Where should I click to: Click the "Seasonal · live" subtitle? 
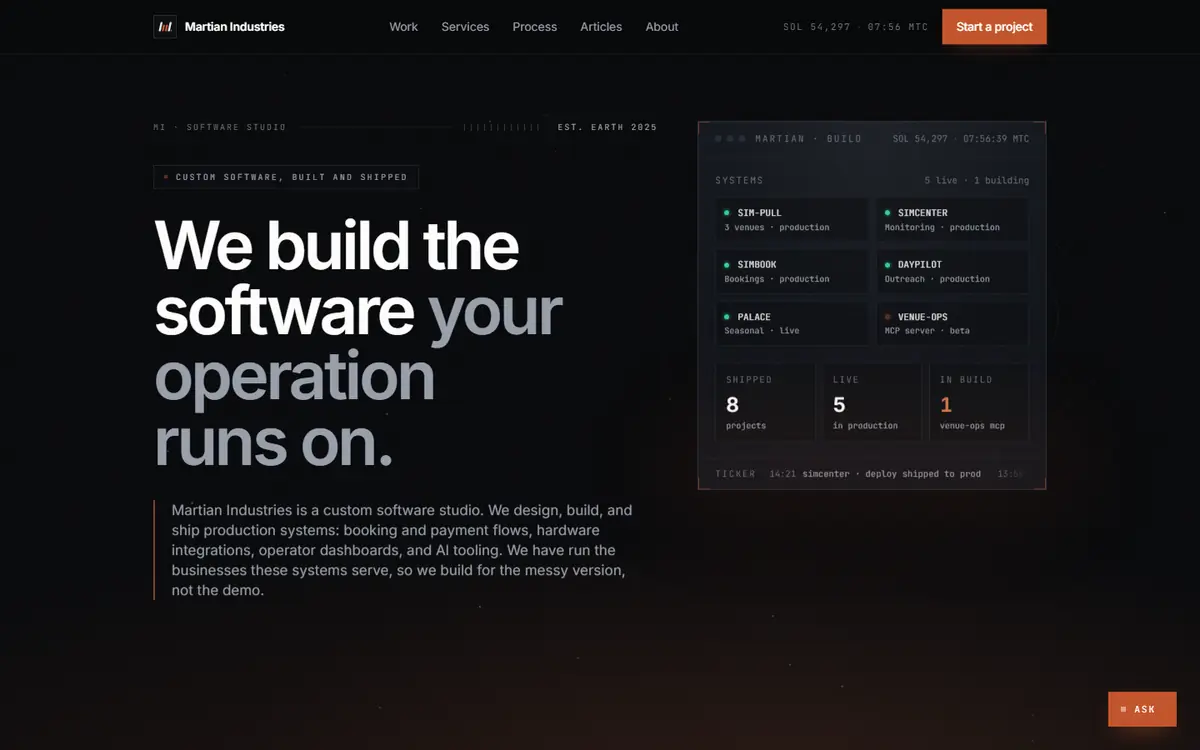tap(762, 331)
